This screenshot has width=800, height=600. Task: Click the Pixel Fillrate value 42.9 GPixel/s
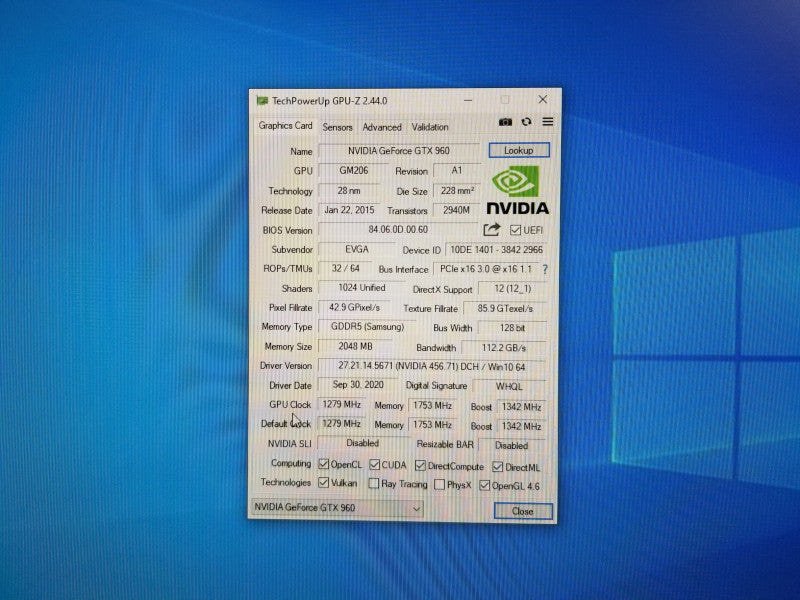(x=354, y=307)
